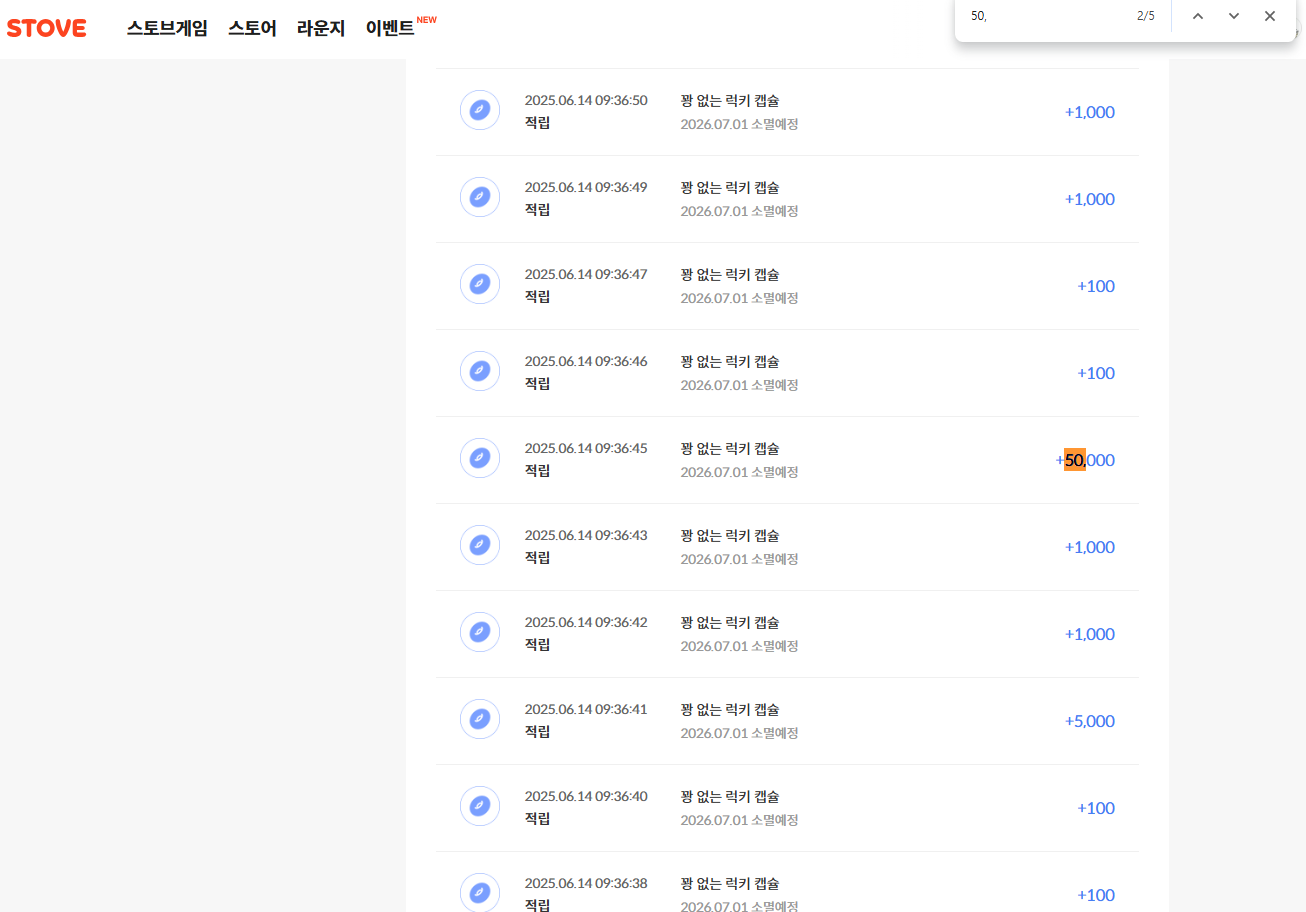The image size is (1306, 912).
Task: Click expiry date text in 09:36:49 row
Action: [739, 211]
